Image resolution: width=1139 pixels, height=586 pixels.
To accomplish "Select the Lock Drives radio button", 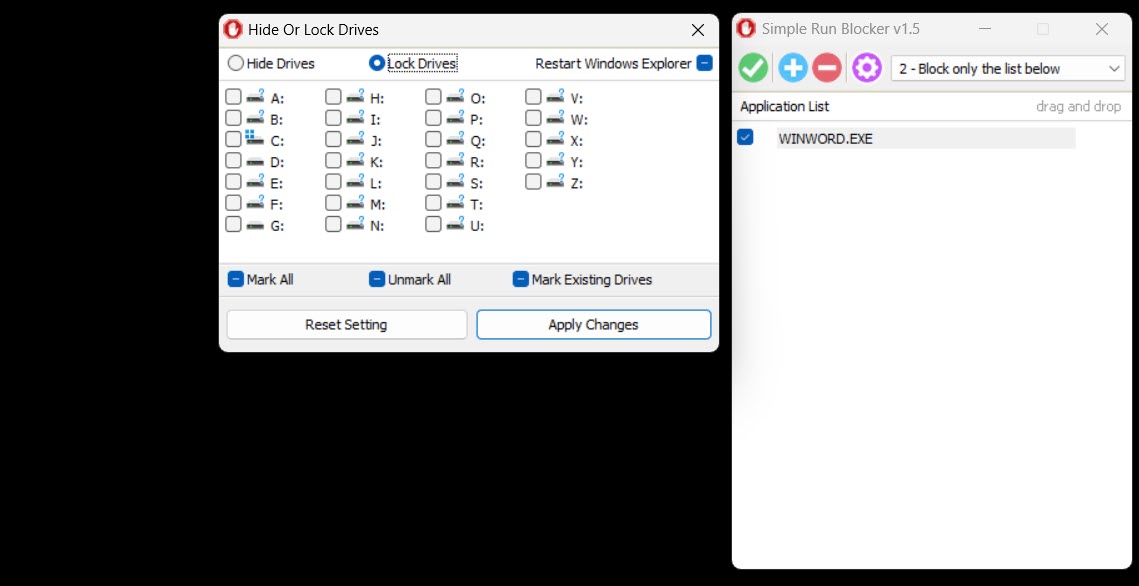I will coord(376,62).
